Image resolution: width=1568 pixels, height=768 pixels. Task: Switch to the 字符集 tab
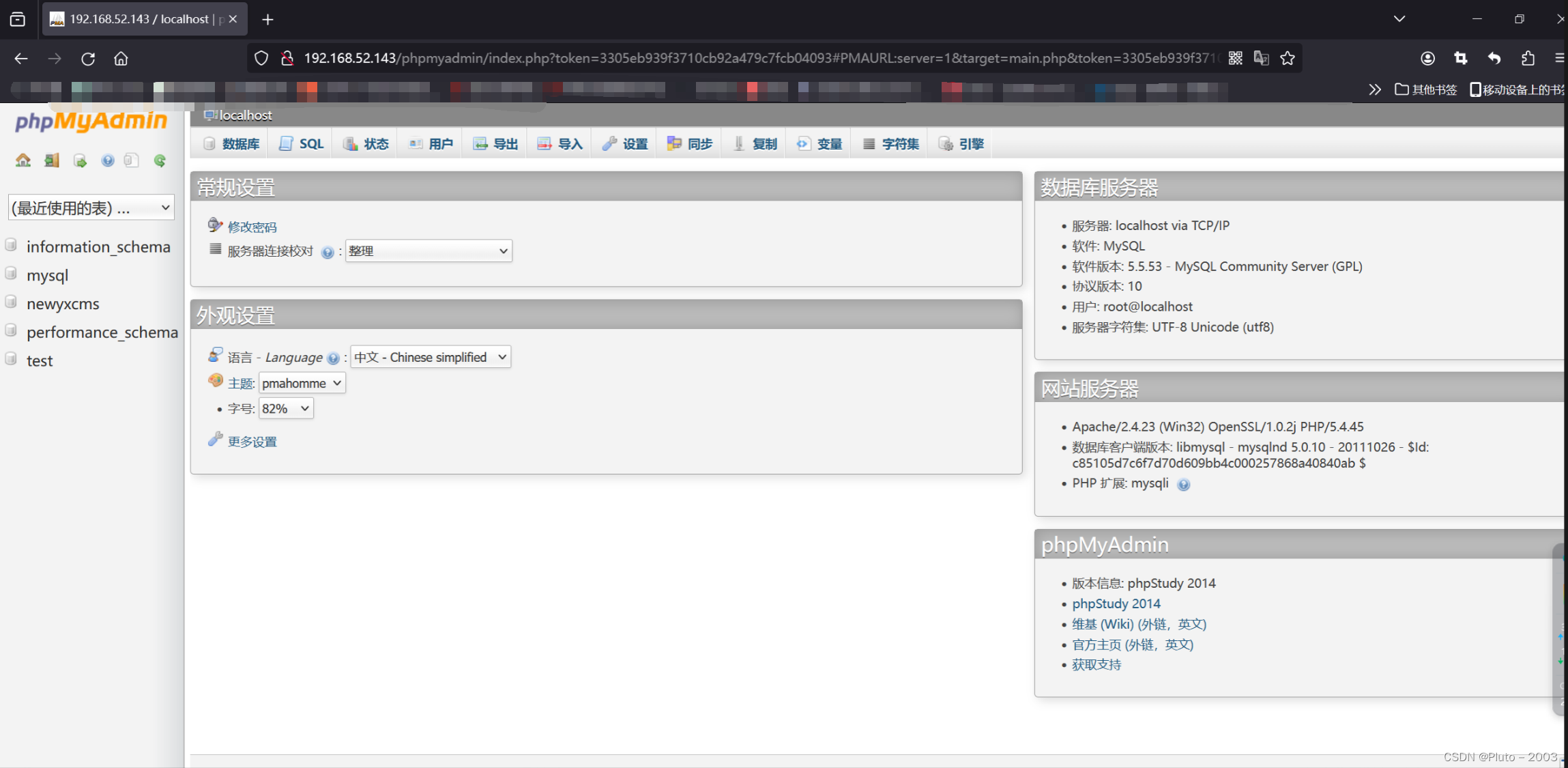pos(890,144)
